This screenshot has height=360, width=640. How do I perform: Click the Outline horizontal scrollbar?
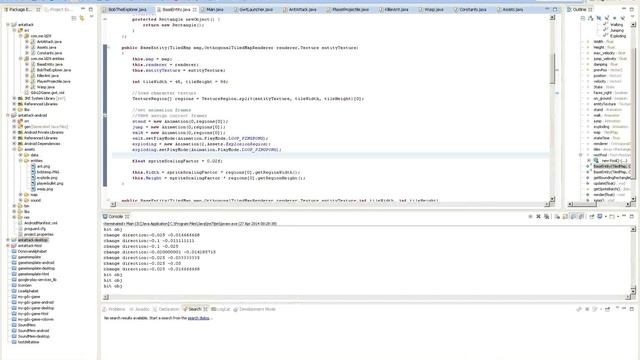click(x=600, y=204)
